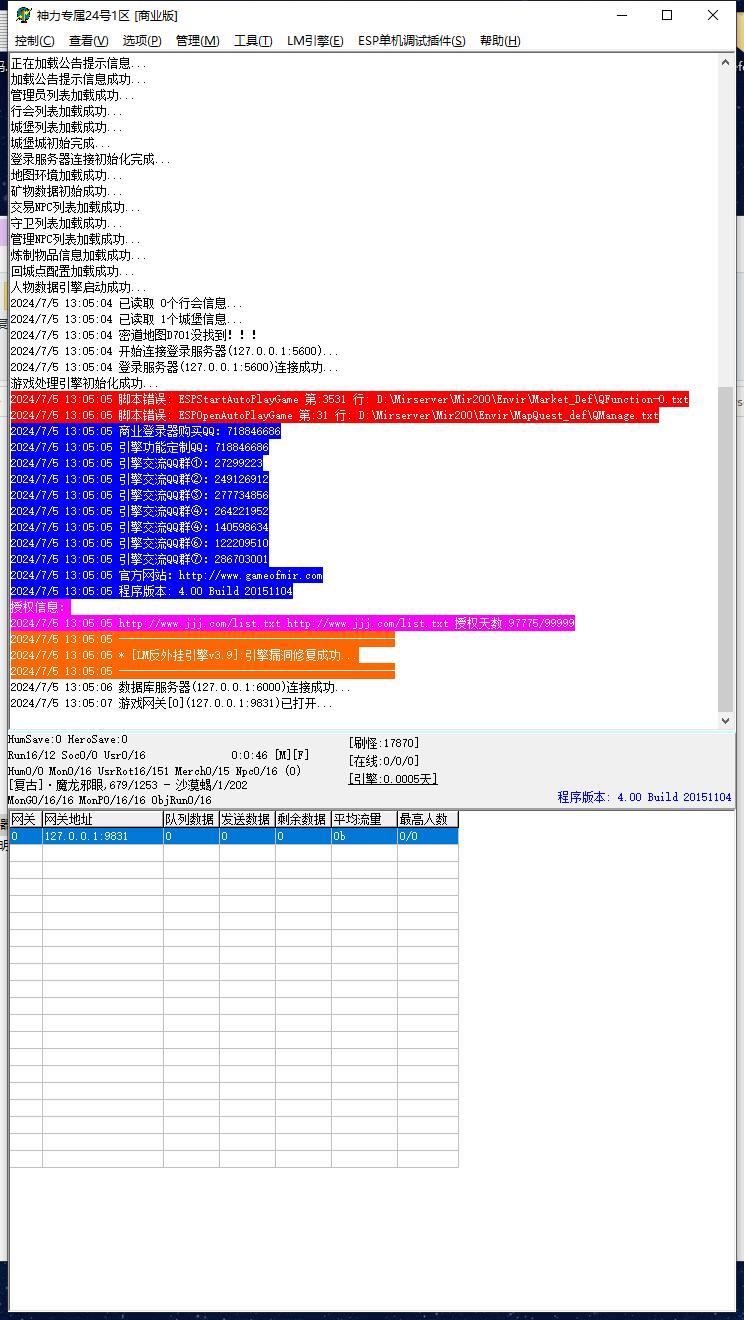This screenshot has height=1320, width=744.
Task: Click the 授权天数:97775/99999 log line
Action: click(x=292, y=623)
